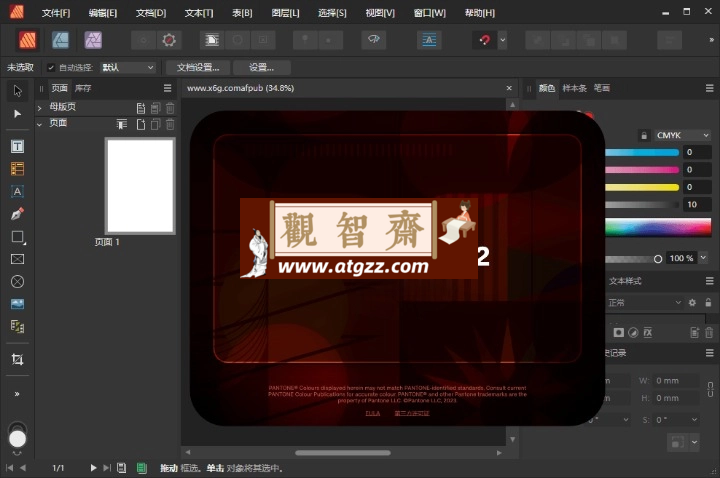Open the 默认 auto-select dropdown
720x478 pixels.
click(x=128, y=67)
